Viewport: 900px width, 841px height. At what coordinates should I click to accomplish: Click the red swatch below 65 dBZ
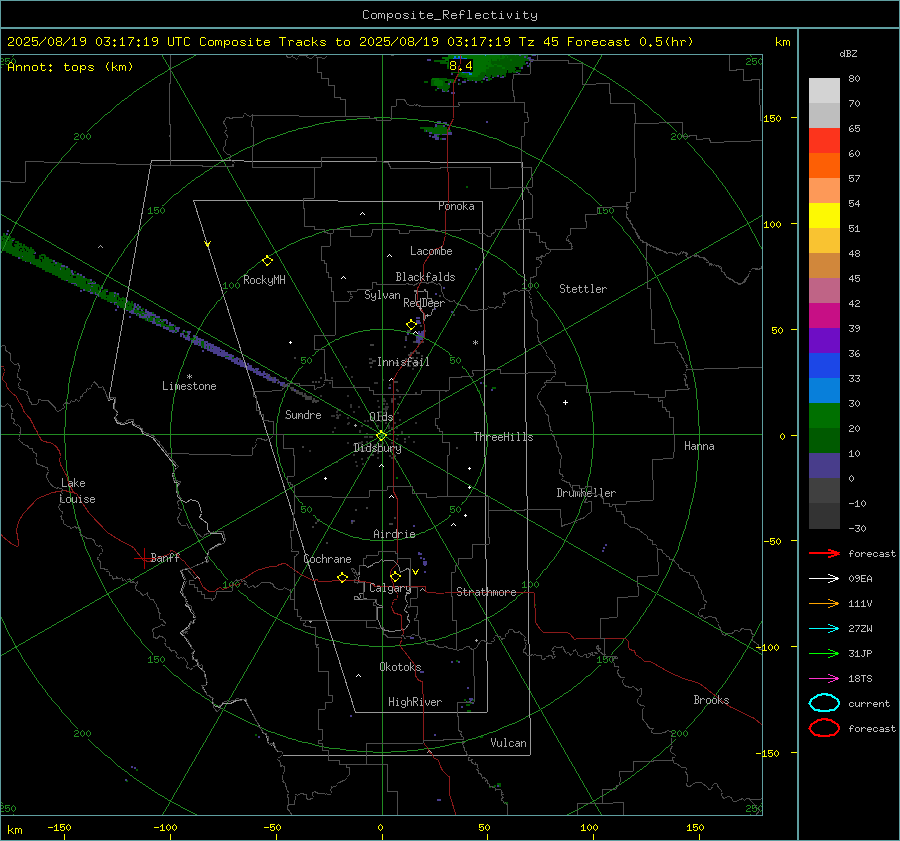[x=824, y=141]
